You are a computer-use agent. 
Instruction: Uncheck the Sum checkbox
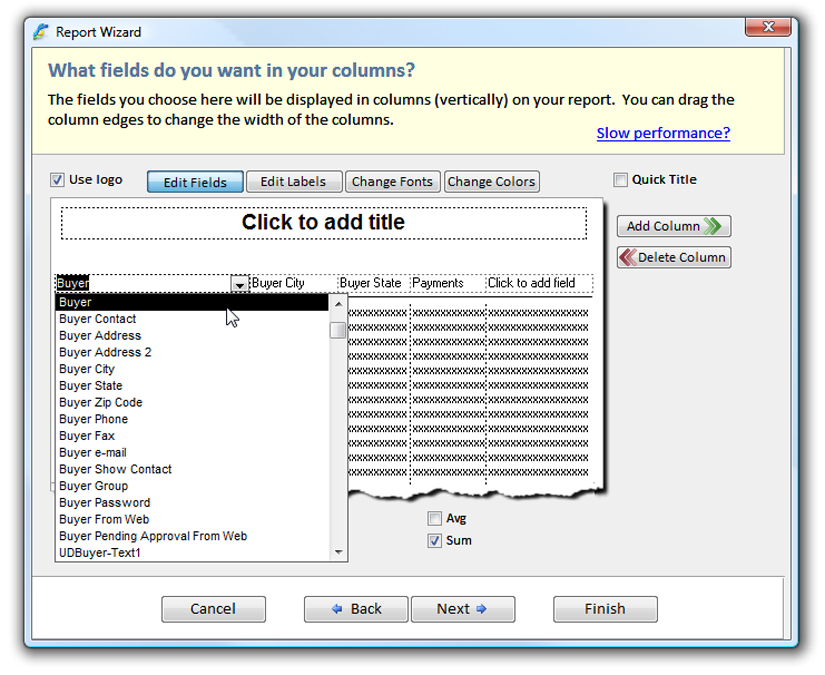(x=434, y=540)
